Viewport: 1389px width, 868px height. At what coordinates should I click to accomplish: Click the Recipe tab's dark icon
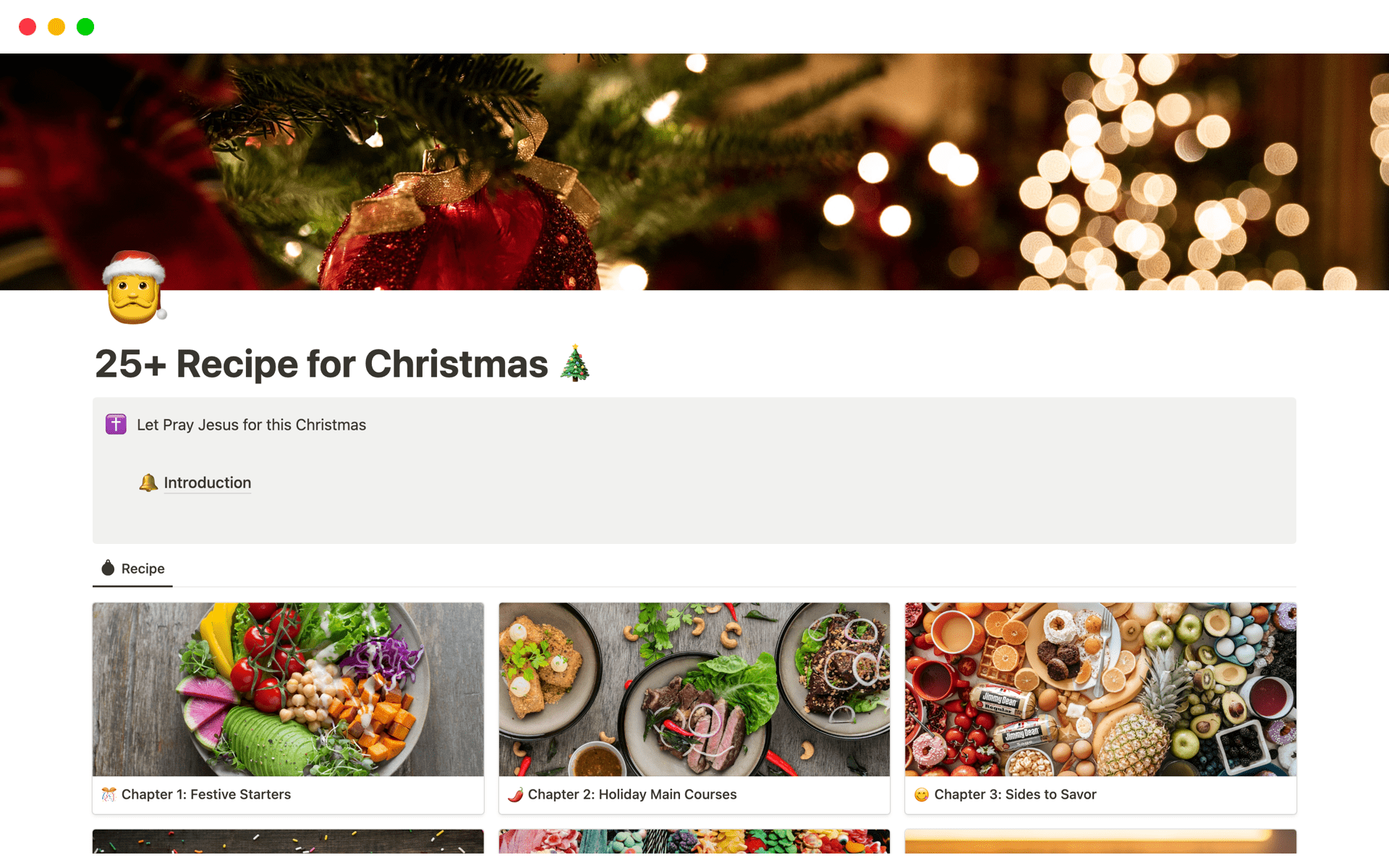[108, 569]
